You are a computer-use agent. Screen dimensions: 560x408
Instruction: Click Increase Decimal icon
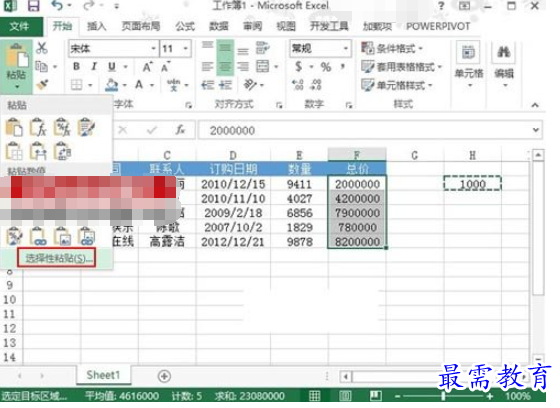298,85
